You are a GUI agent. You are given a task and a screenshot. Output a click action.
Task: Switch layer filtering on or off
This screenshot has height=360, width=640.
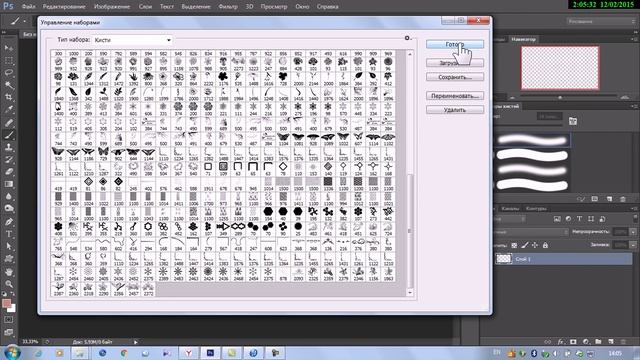pyautogui.click(x=635, y=218)
